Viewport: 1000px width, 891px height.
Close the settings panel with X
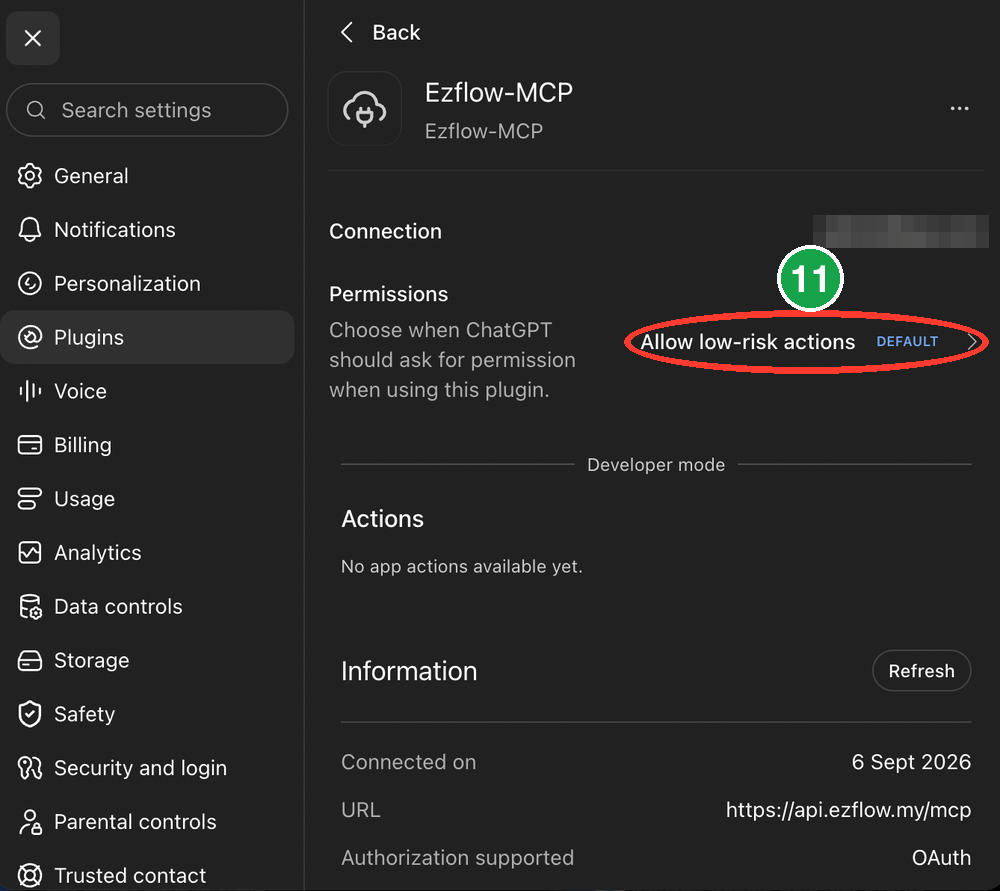[x=33, y=38]
